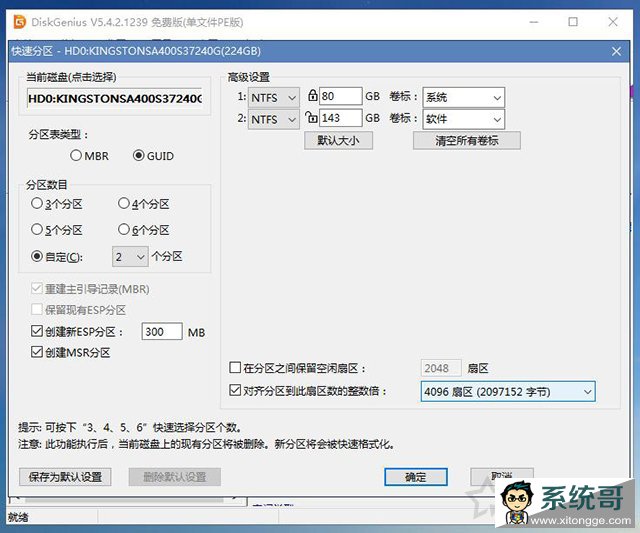Toggle 对齐分区到此扇区数的整数倍 checkbox
This screenshot has width=640, height=533.
pyautogui.click(x=235, y=391)
